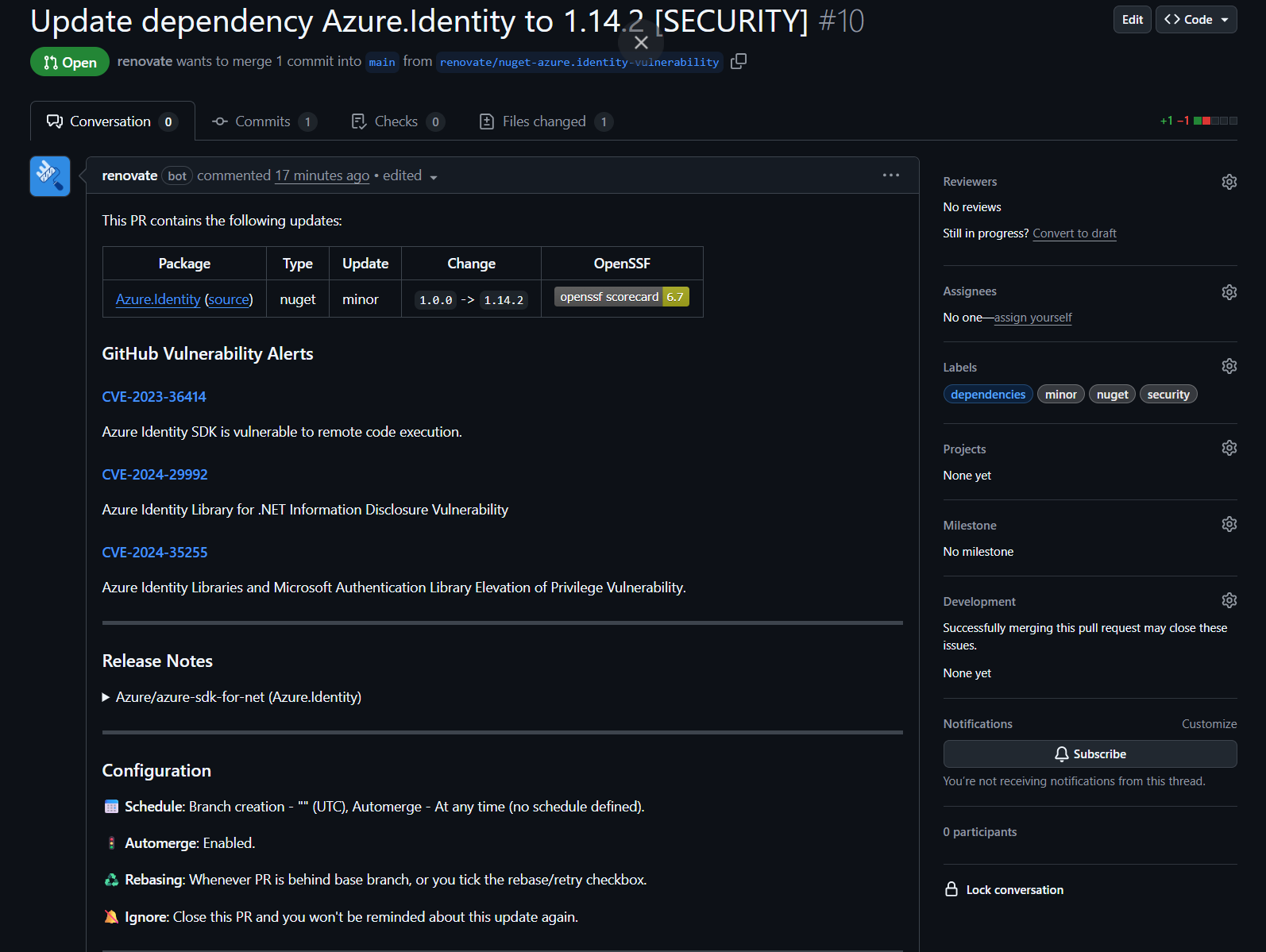Click the Open pull request status badge
This screenshot has height=952, width=1266.
pyautogui.click(x=70, y=62)
